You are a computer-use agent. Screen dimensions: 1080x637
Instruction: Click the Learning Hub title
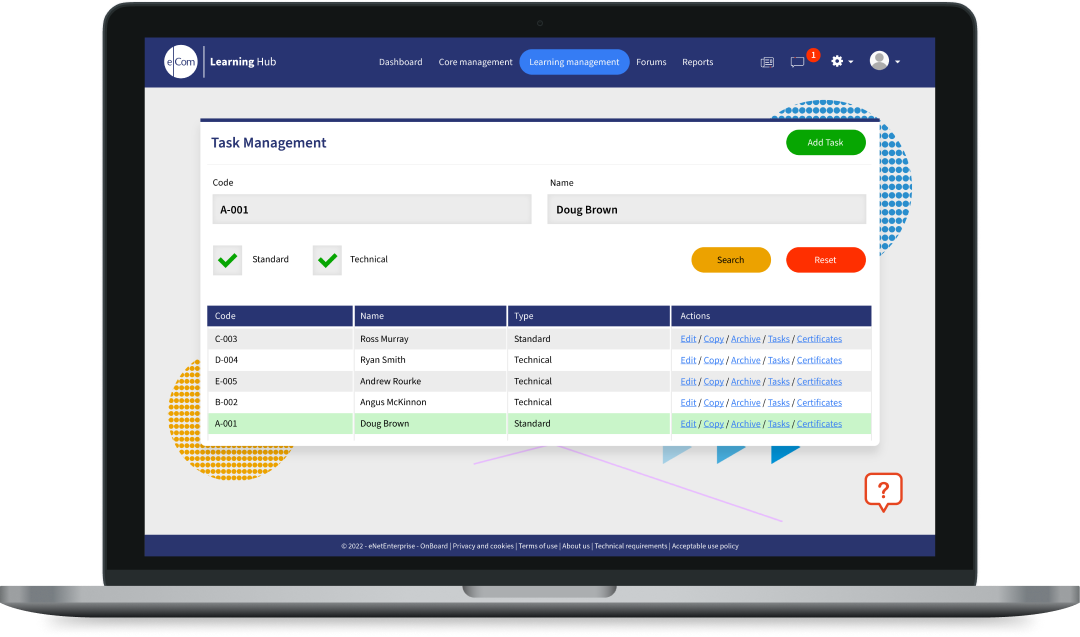tap(243, 61)
